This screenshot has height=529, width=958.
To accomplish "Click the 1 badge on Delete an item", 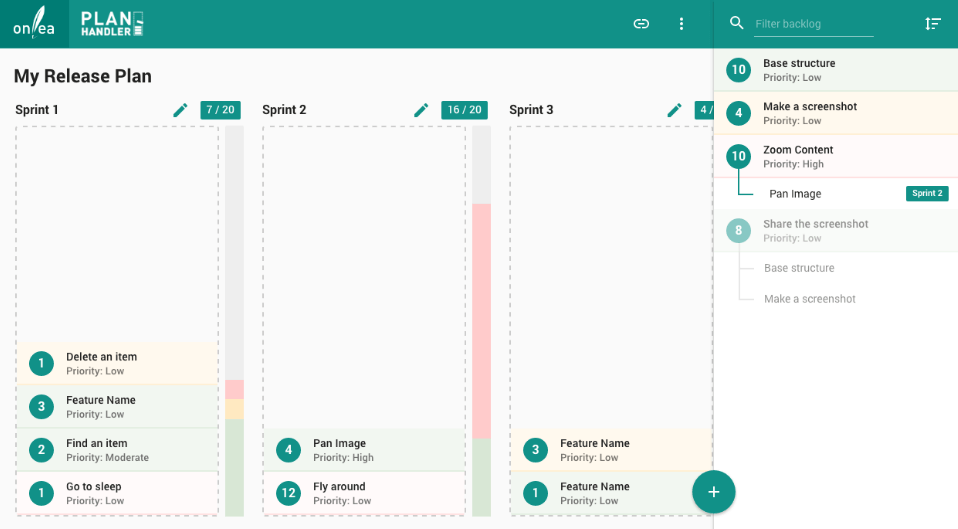I will pos(42,363).
